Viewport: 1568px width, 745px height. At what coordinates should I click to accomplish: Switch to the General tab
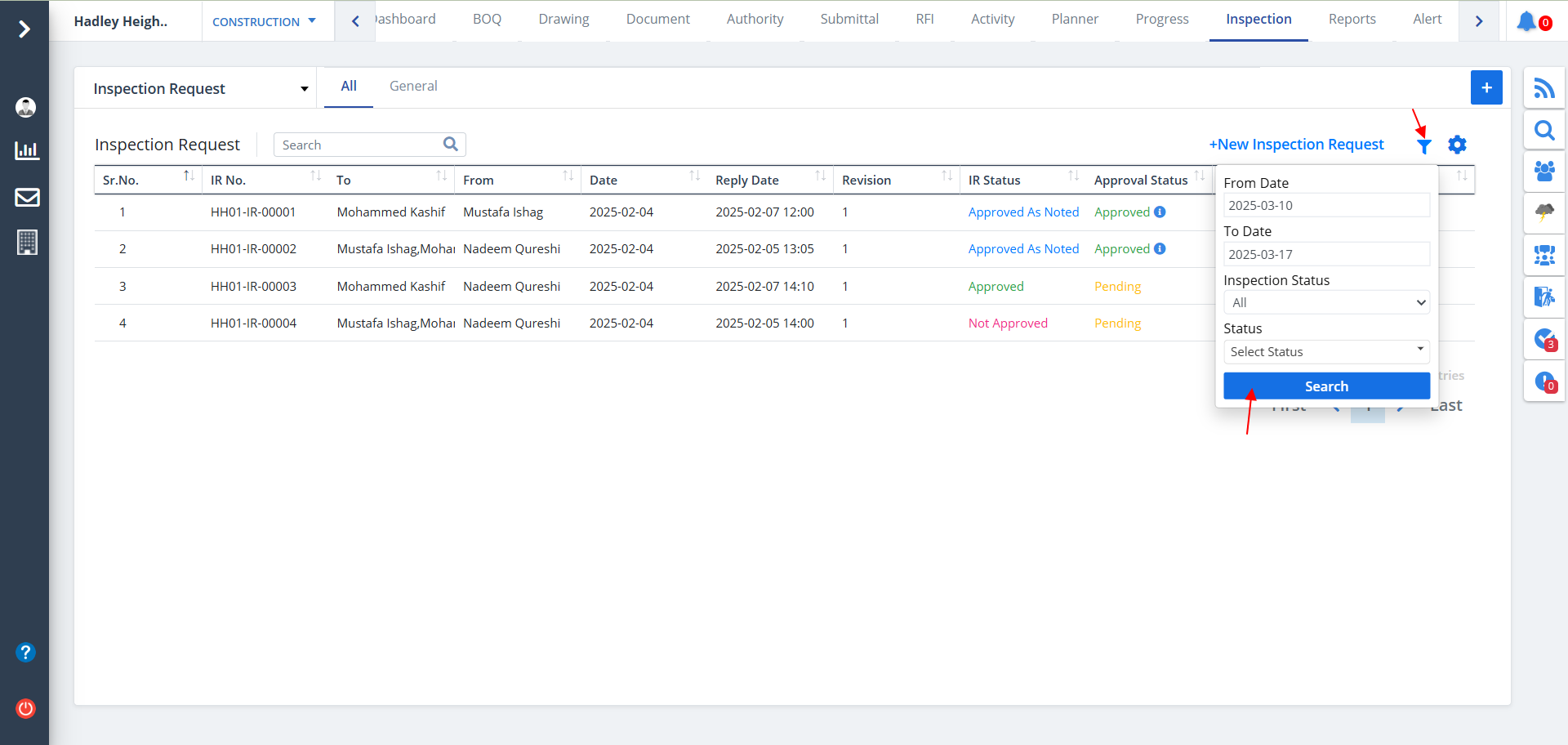point(413,87)
